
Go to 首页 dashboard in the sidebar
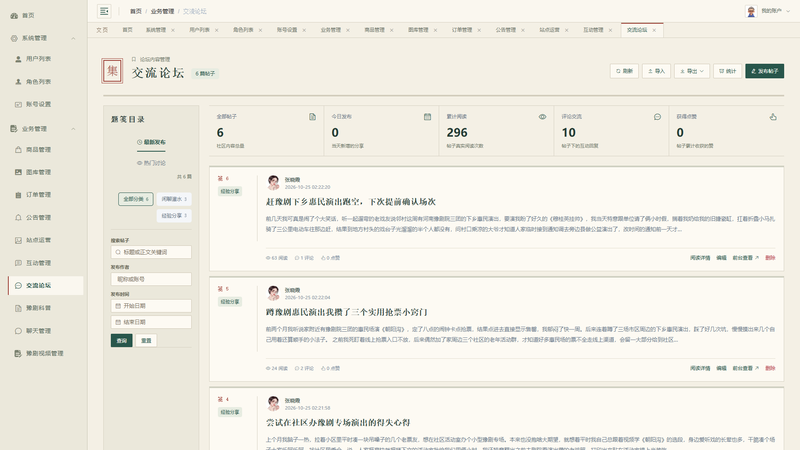click(x=28, y=15)
